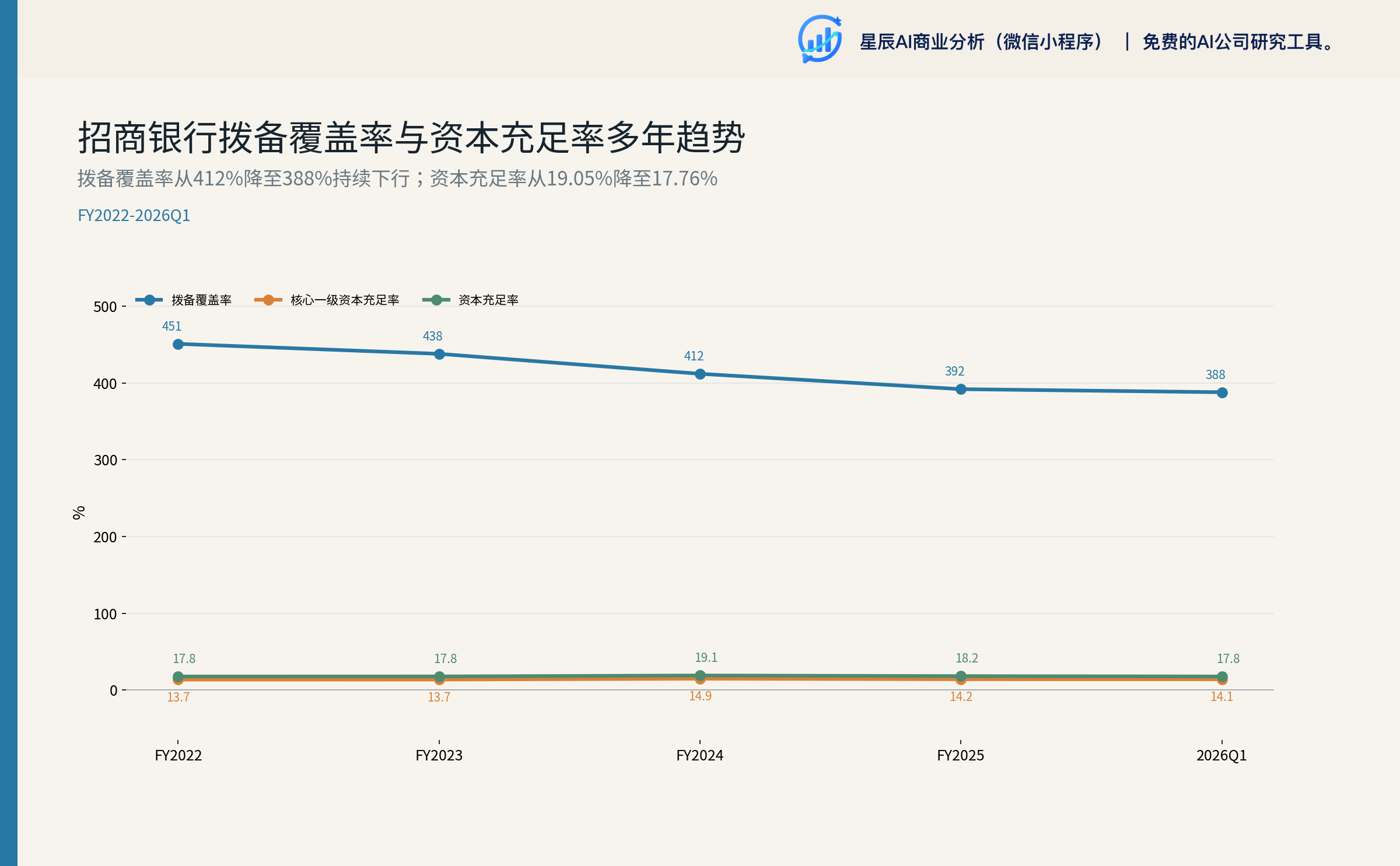Toggle the 核心一级资本充足率 legend entry
Image resolution: width=1400 pixels, height=866 pixels.
tap(327, 300)
